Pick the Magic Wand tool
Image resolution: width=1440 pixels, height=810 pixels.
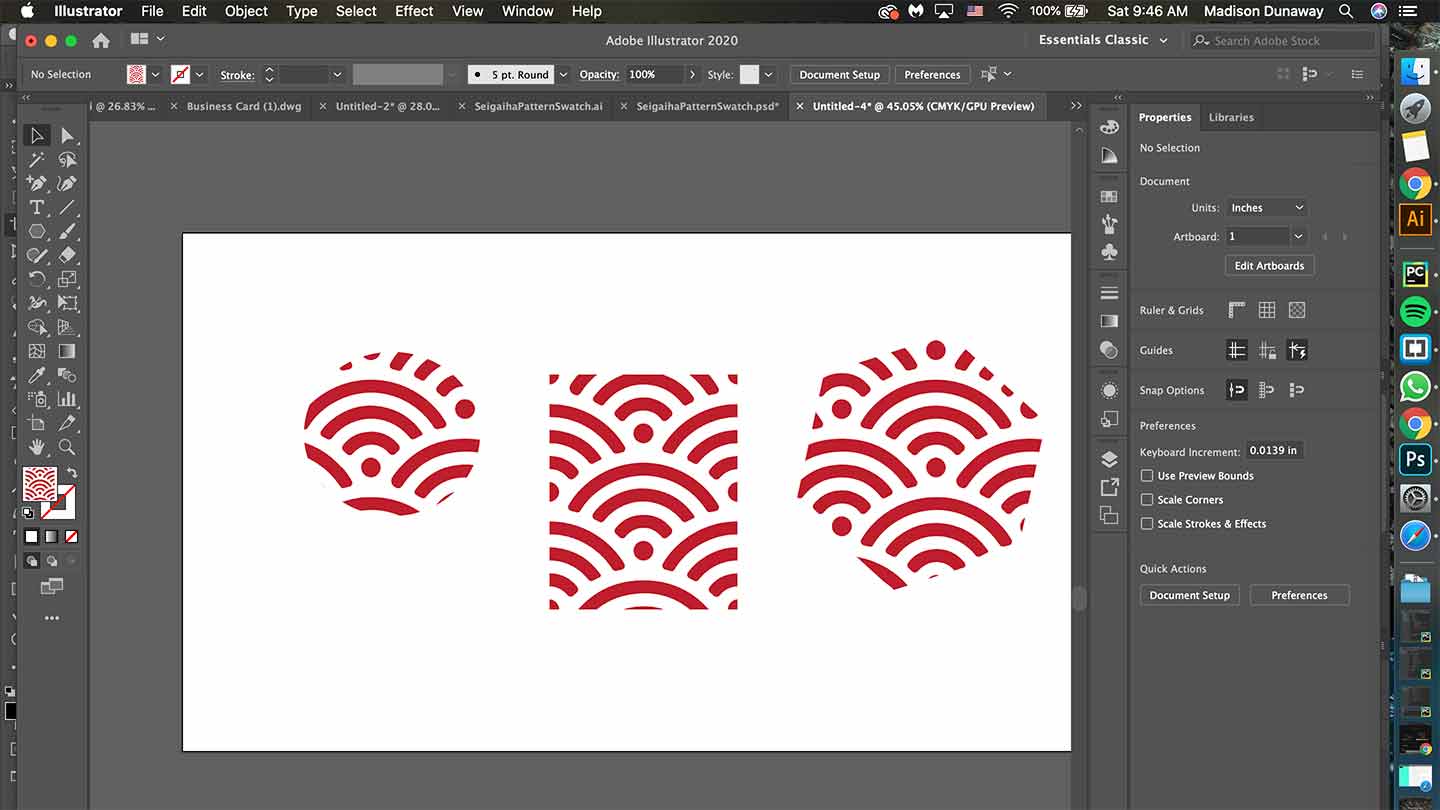point(37,160)
